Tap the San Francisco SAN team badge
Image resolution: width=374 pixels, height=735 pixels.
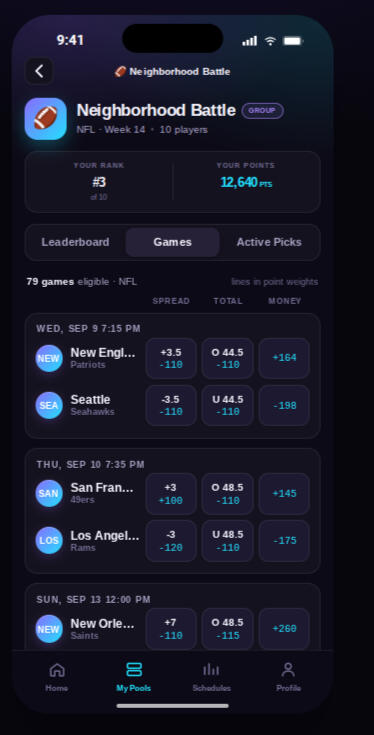pos(49,494)
